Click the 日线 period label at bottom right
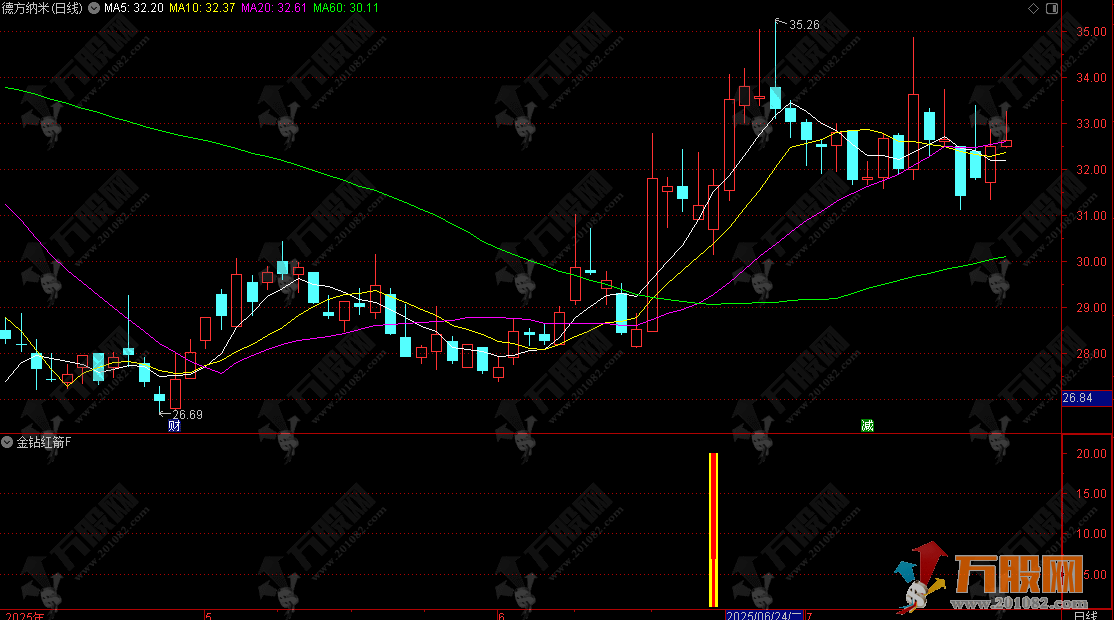The width and height of the screenshot is (1114, 620). pos(1086,615)
